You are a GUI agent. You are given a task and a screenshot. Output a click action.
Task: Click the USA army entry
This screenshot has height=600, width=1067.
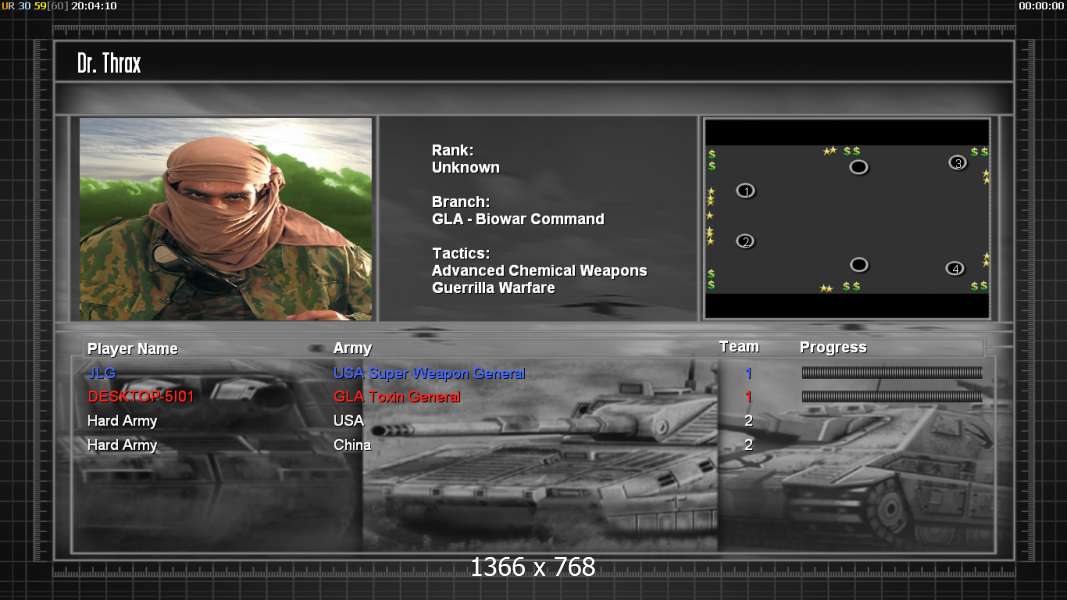pyautogui.click(x=348, y=420)
